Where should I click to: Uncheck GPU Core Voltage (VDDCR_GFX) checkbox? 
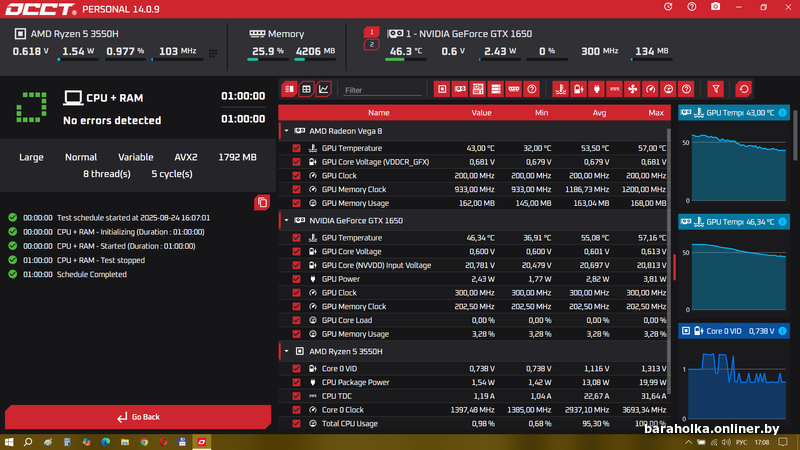296,162
